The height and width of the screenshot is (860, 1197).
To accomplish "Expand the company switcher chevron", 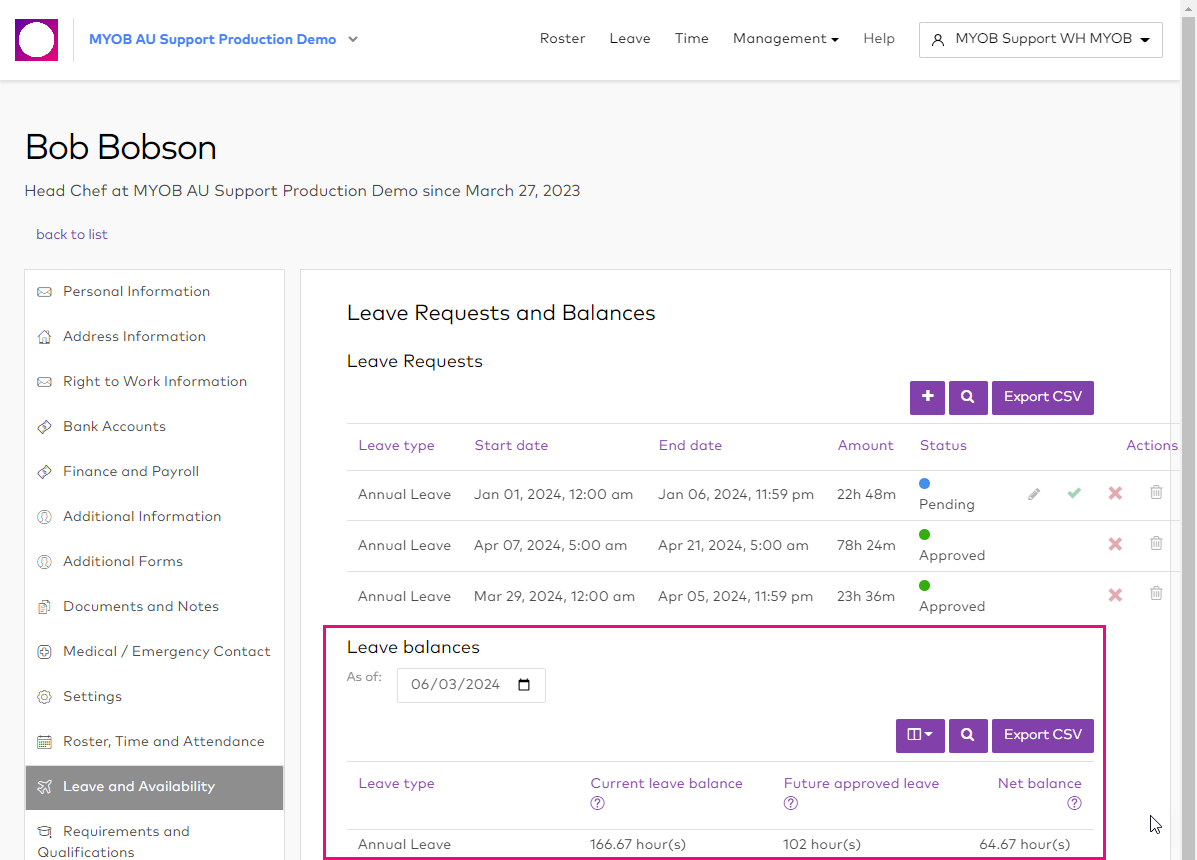I will (x=353, y=40).
